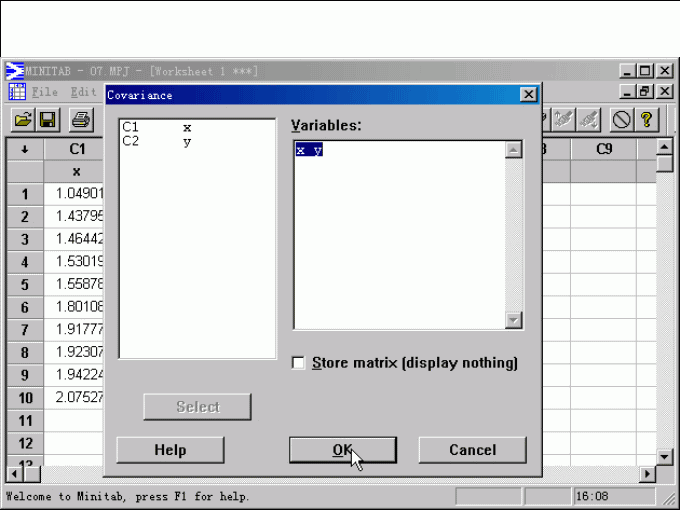The height and width of the screenshot is (510, 680).
Task: Select C1 x in the variable list
Action: 157,128
